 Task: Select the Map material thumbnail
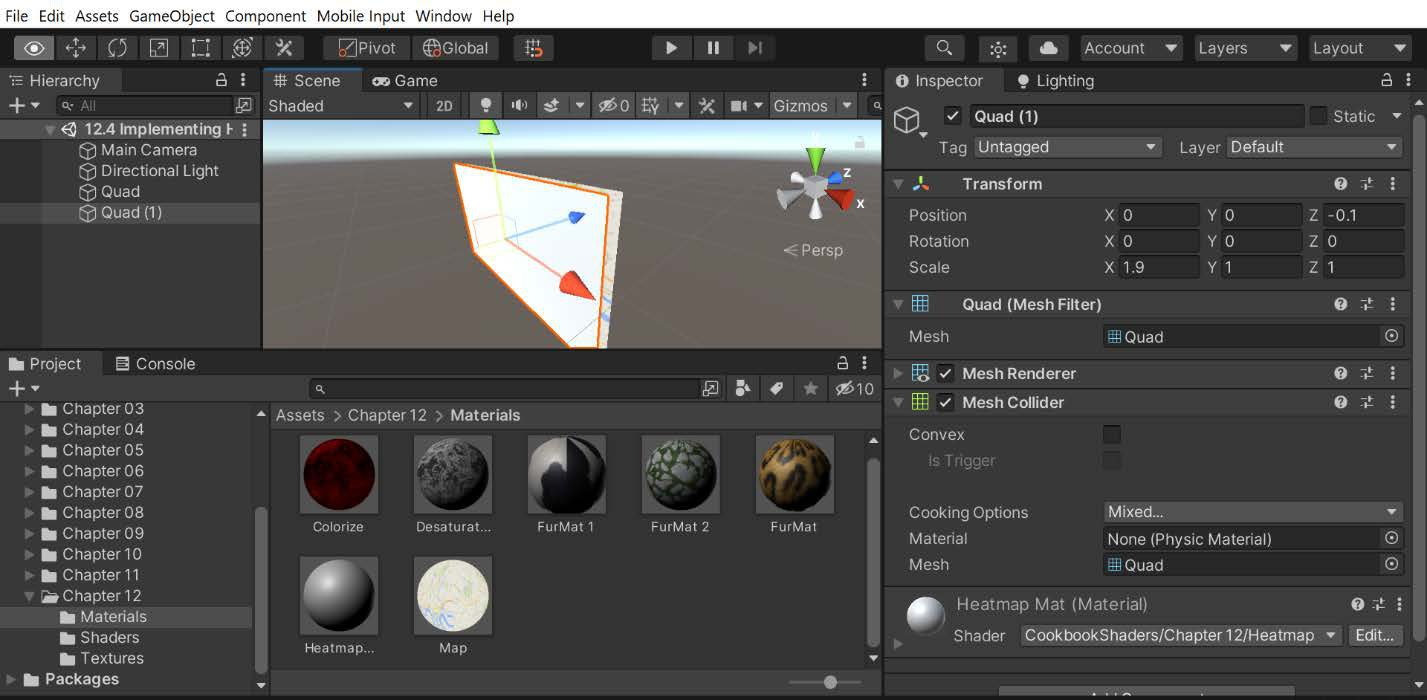tap(453, 596)
